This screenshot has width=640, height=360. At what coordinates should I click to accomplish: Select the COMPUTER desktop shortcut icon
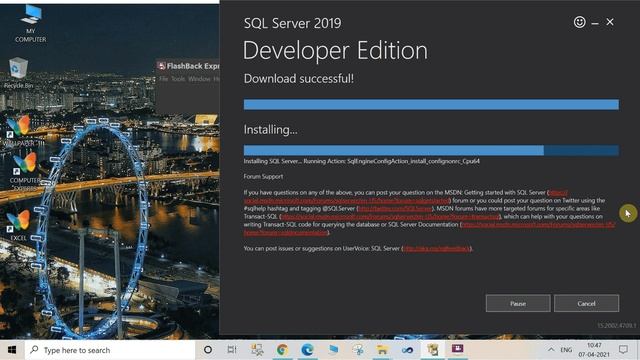(25, 171)
